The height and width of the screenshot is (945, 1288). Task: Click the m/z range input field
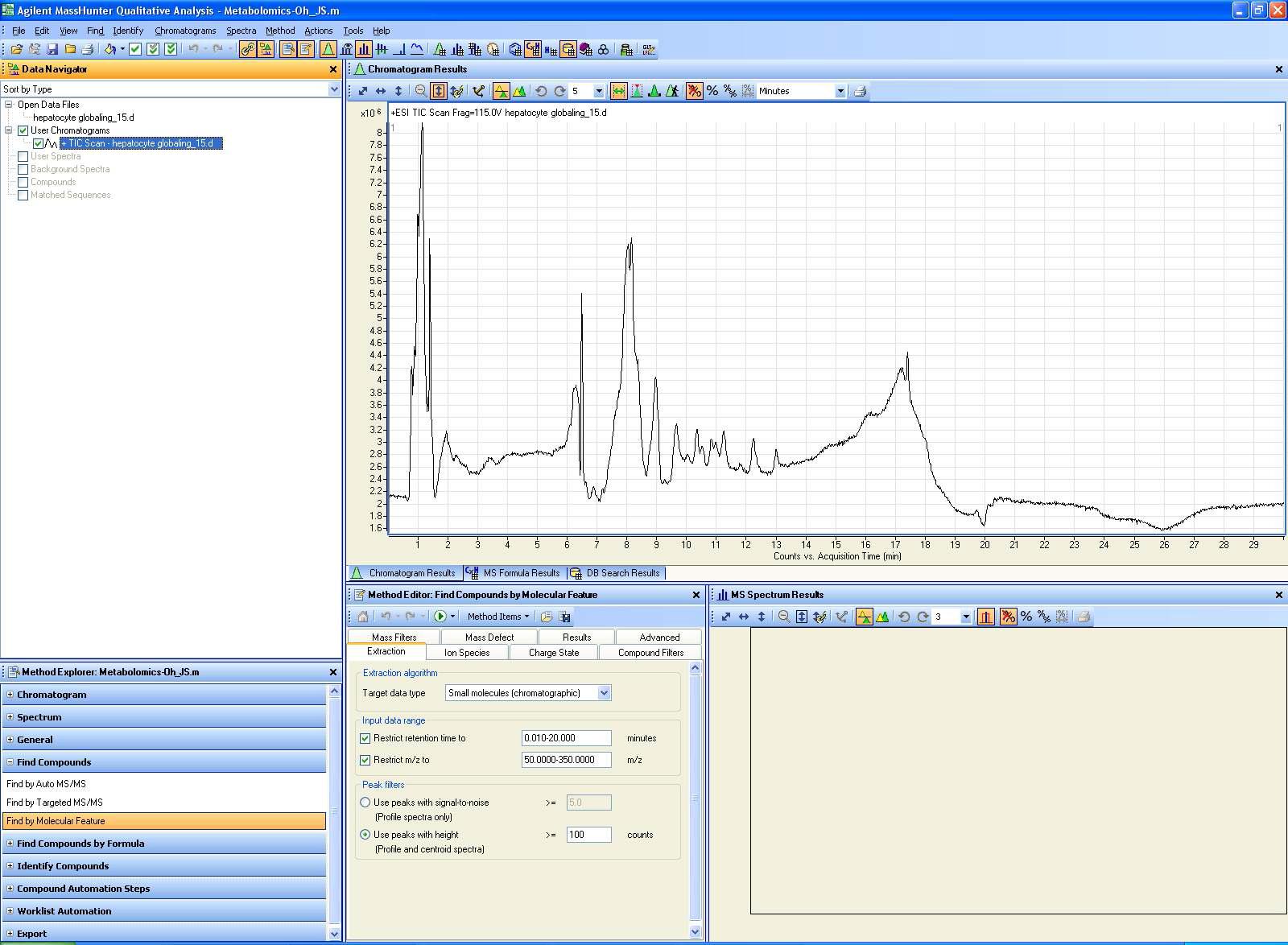point(567,760)
